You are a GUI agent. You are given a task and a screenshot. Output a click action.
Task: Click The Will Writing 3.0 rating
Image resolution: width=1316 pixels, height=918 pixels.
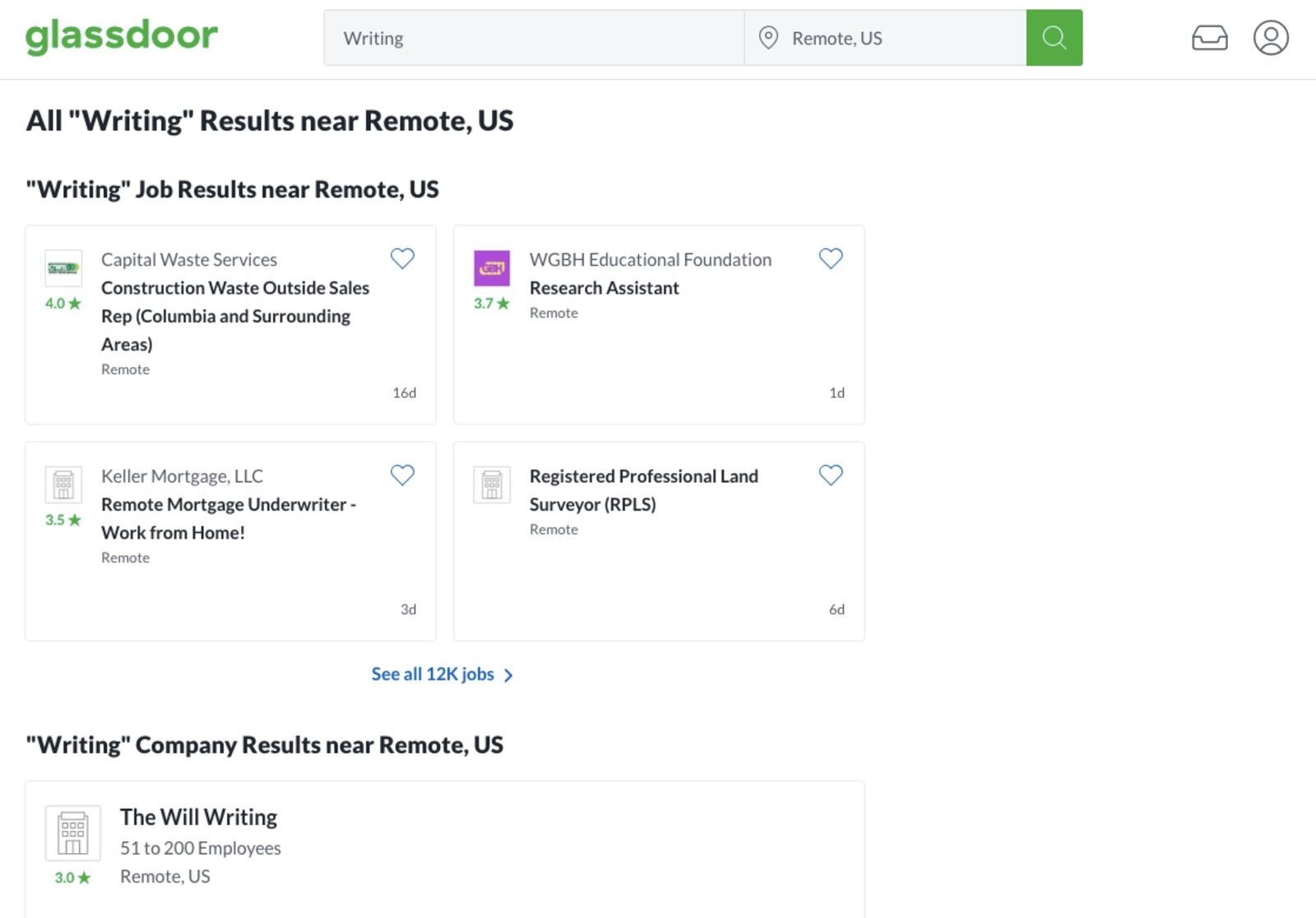(x=72, y=878)
